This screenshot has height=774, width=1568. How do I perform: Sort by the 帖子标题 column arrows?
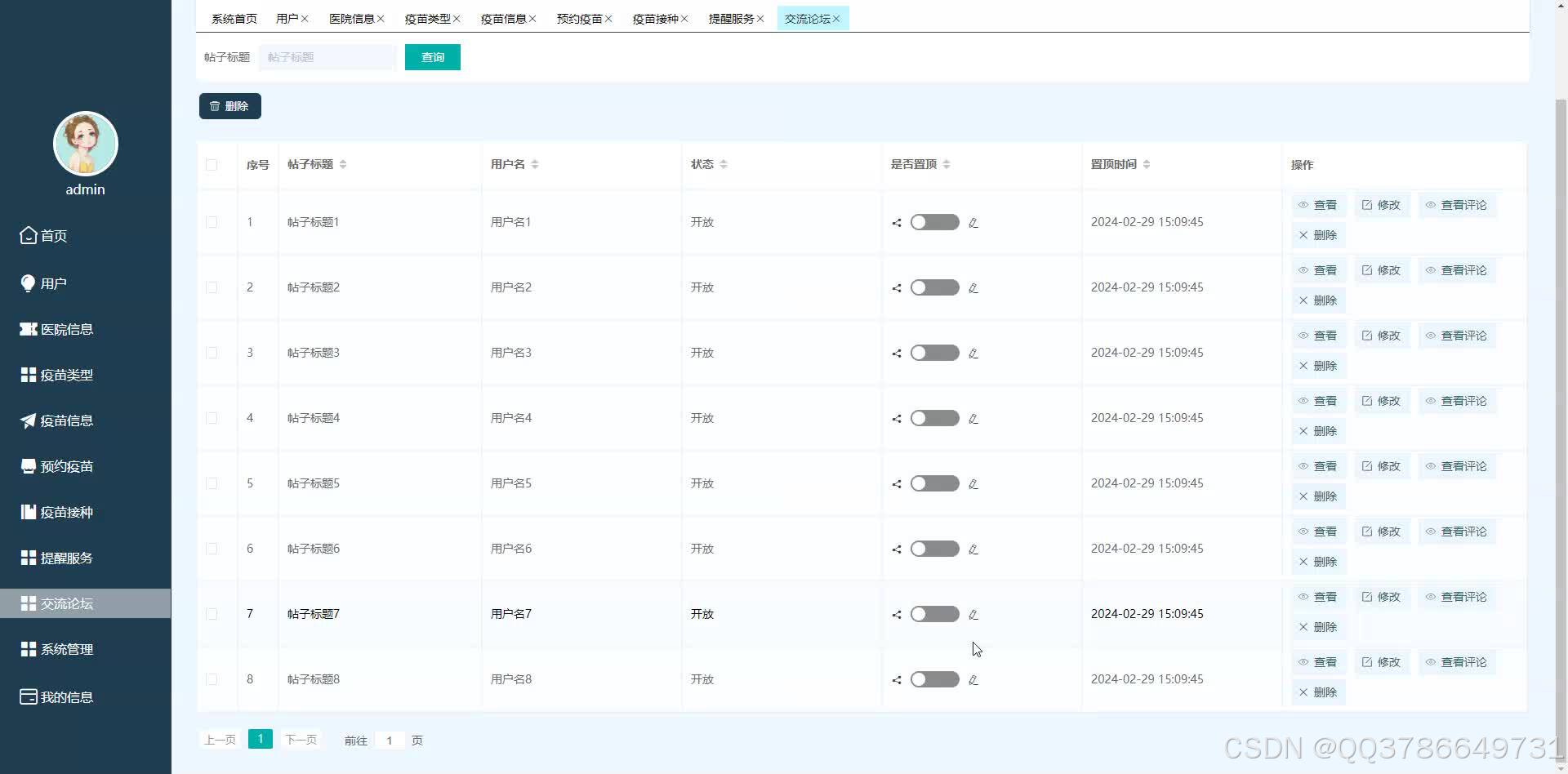(x=343, y=164)
